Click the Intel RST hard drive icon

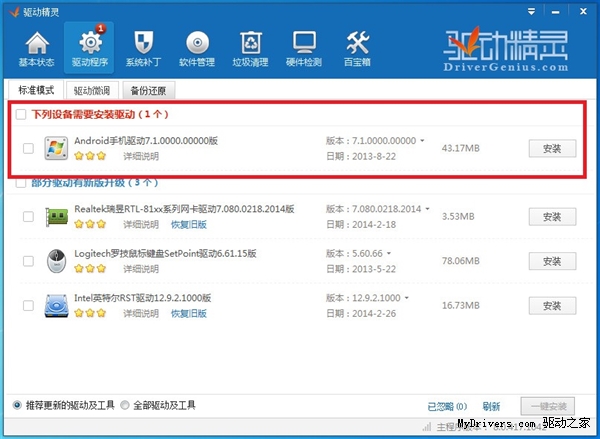[56, 306]
